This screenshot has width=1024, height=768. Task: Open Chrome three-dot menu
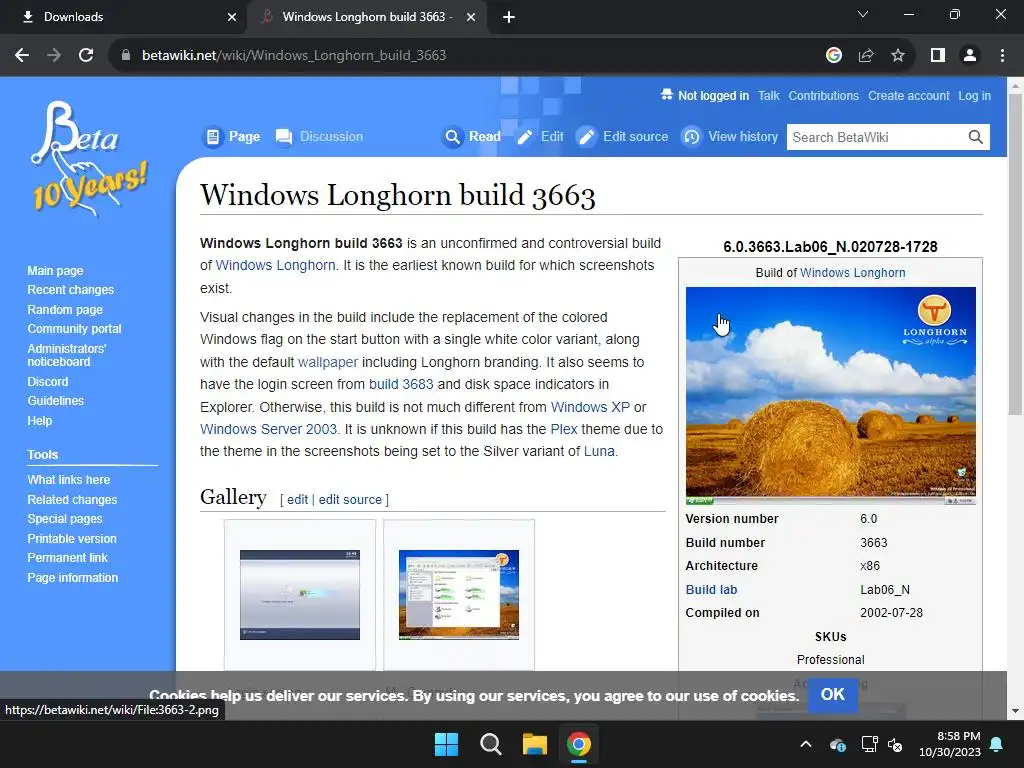tap(1002, 56)
